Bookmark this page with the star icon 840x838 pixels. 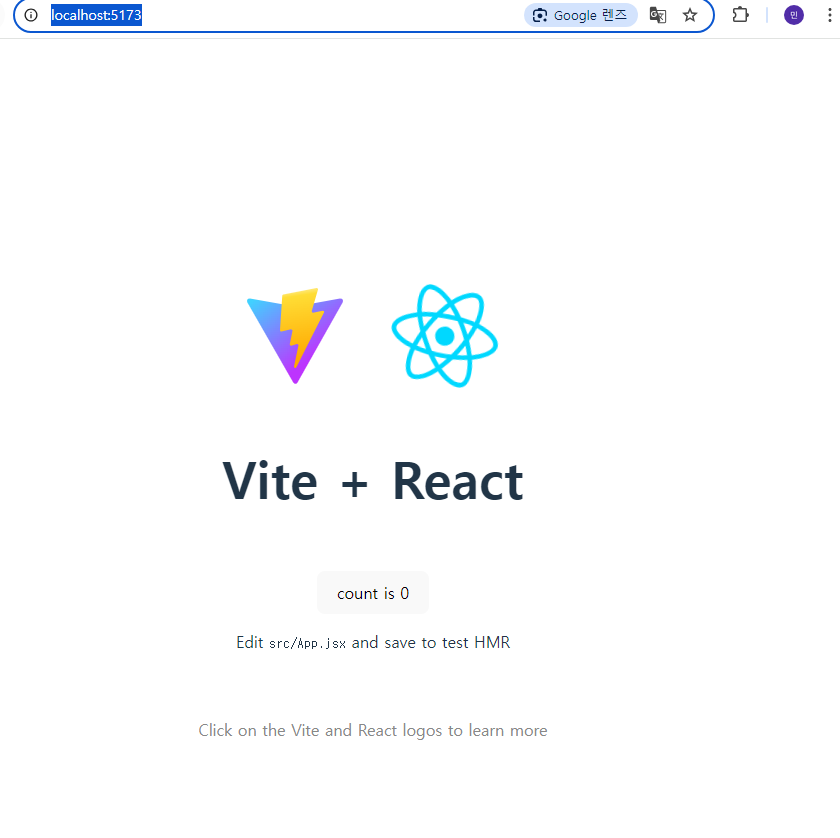(690, 15)
